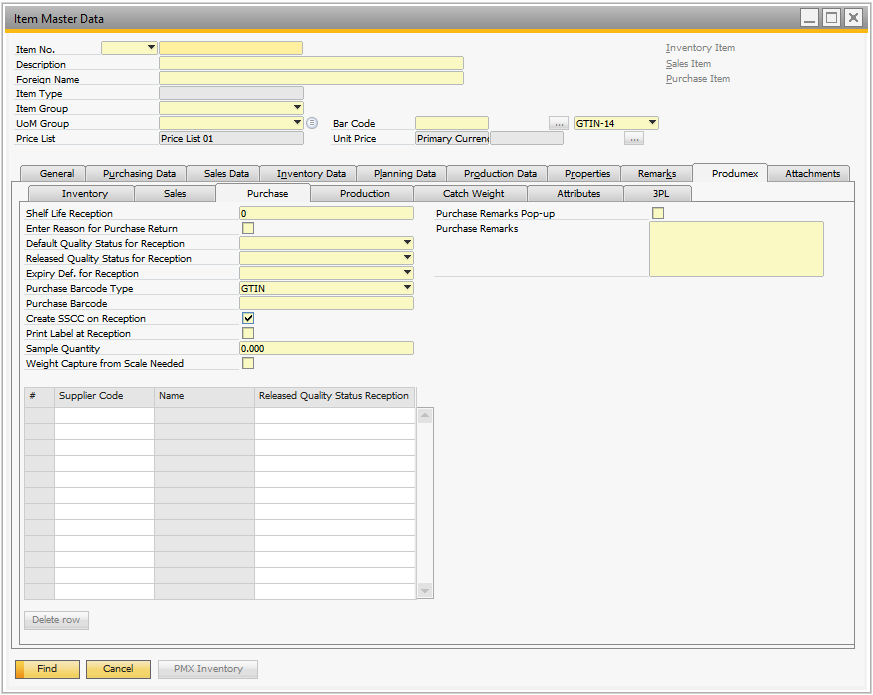Click the supplier table scroll up arrow
The height and width of the screenshot is (695, 873).
[425, 415]
